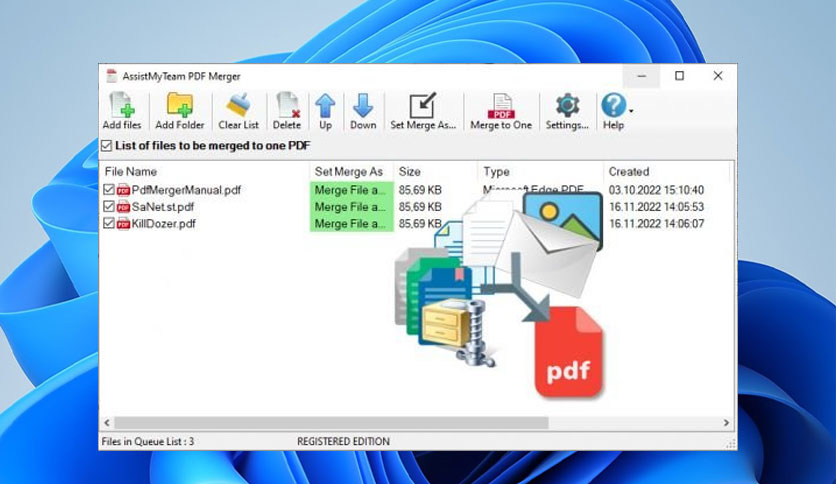Image resolution: width=836 pixels, height=484 pixels.
Task: Click the size value of SaNet.st.pdf
Action: tap(420, 207)
